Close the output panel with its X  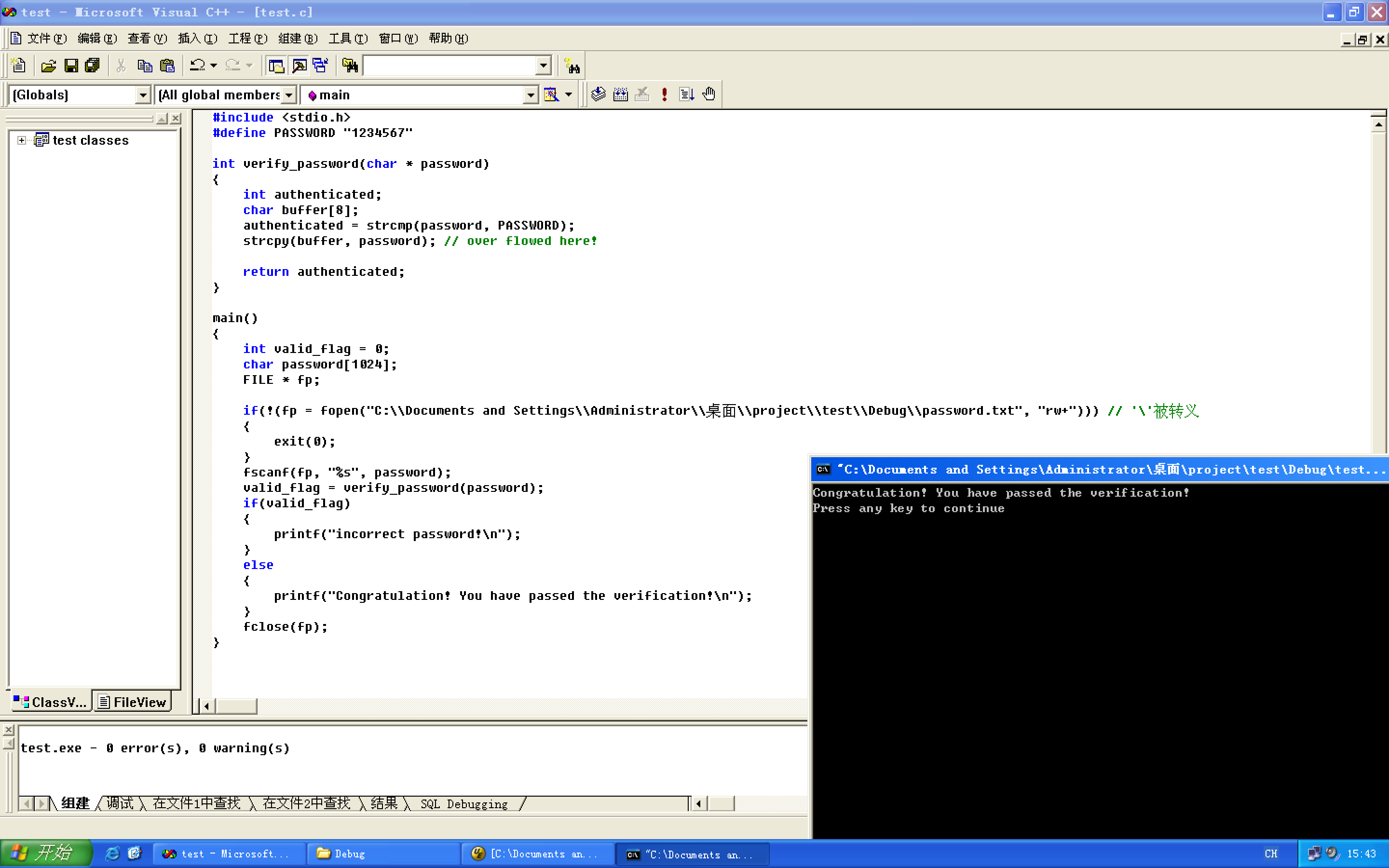[x=9, y=730]
